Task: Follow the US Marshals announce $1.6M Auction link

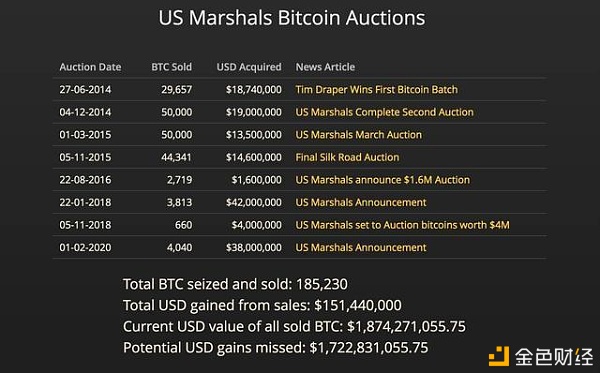Action: tap(382, 180)
